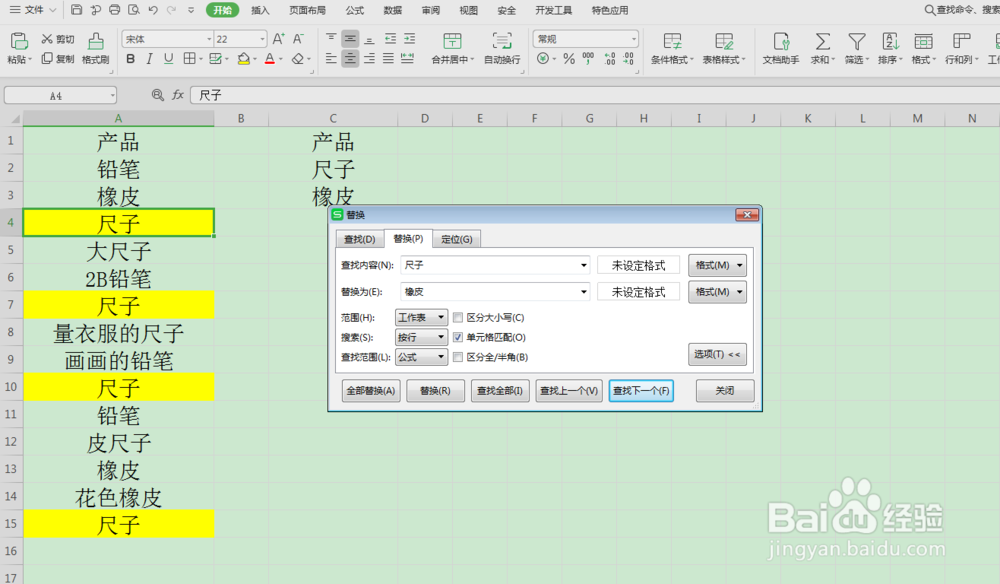
Task: Open the 插入 ribbon tab
Action: pos(259,11)
